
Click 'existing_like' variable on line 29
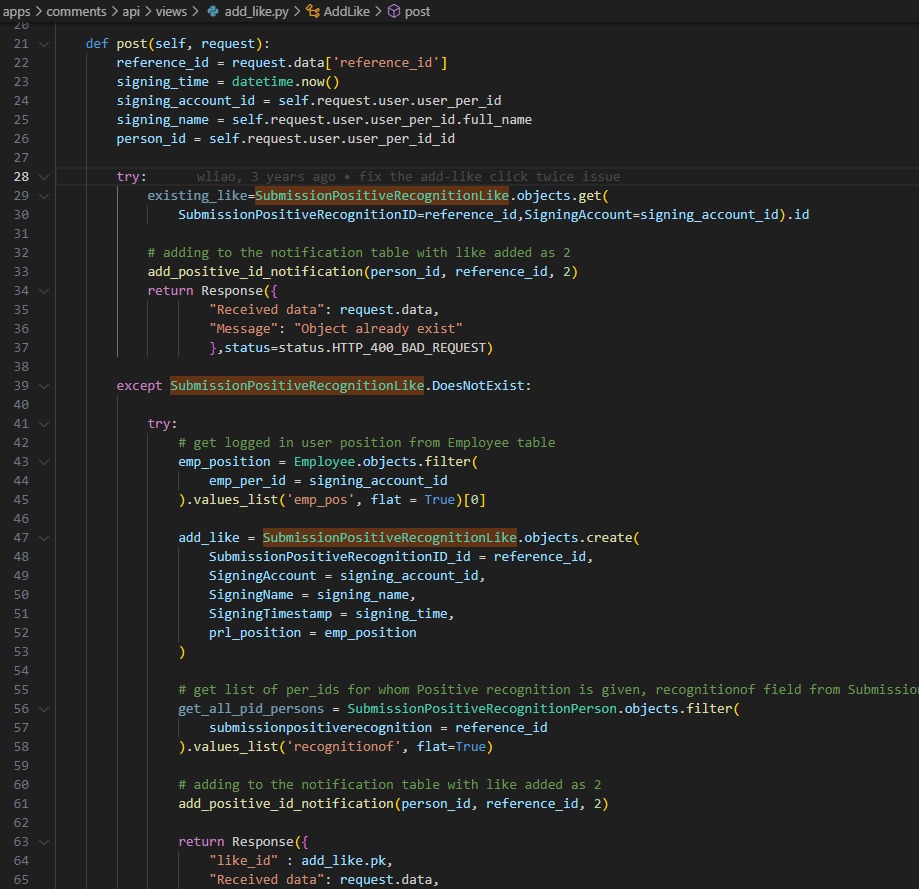[x=198, y=196]
